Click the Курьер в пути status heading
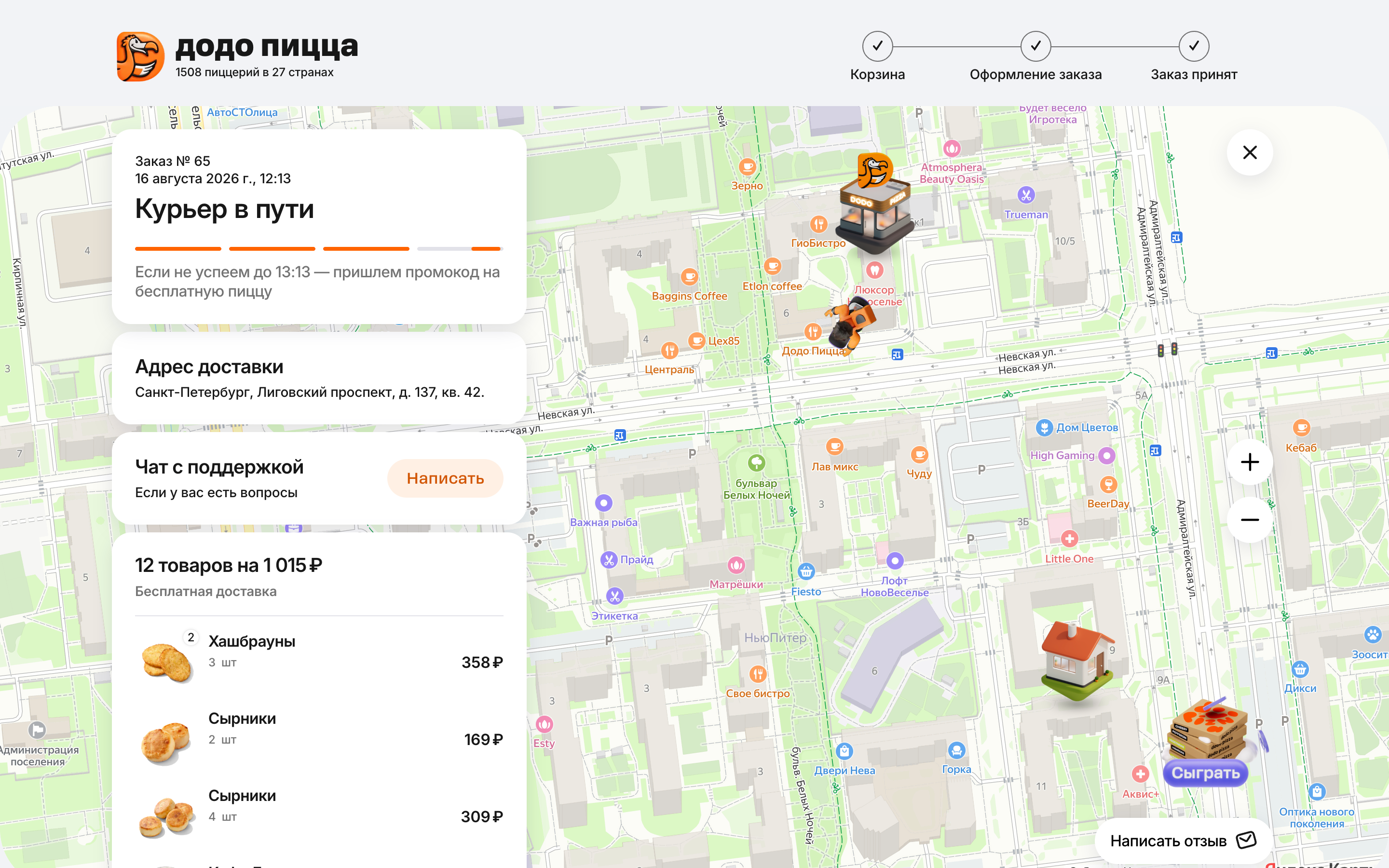Screen dimensions: 1389x868 (224, 208)
